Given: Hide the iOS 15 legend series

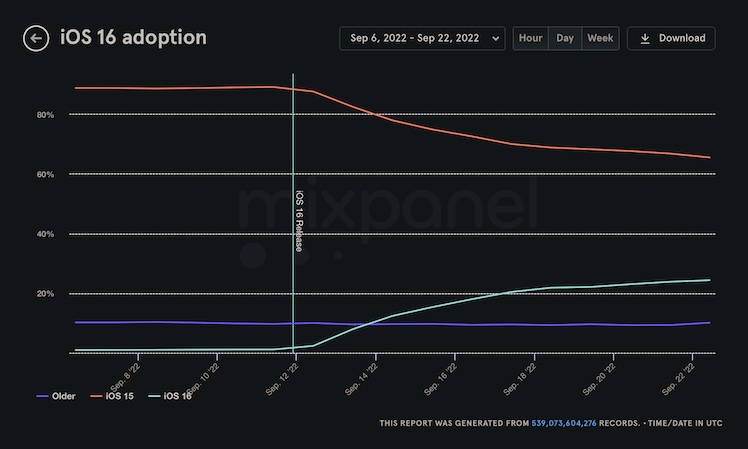Looking at the screenshot, I should [x=119, y=396].
